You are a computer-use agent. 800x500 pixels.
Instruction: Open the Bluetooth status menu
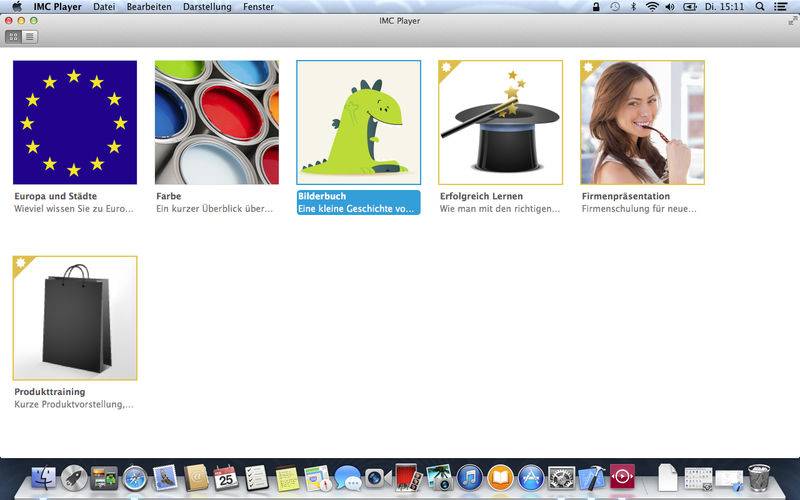634,7
